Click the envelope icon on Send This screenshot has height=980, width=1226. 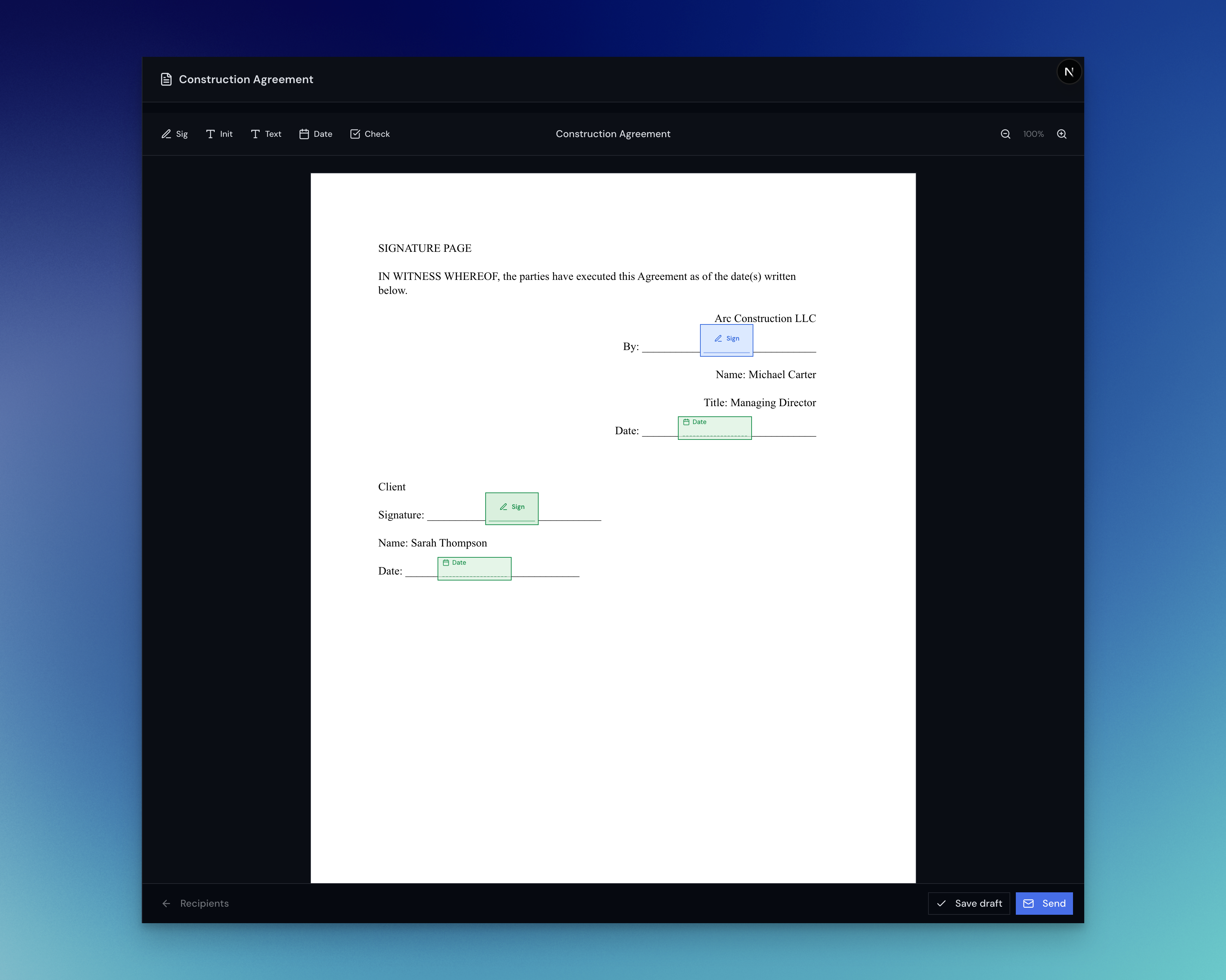1028,903
